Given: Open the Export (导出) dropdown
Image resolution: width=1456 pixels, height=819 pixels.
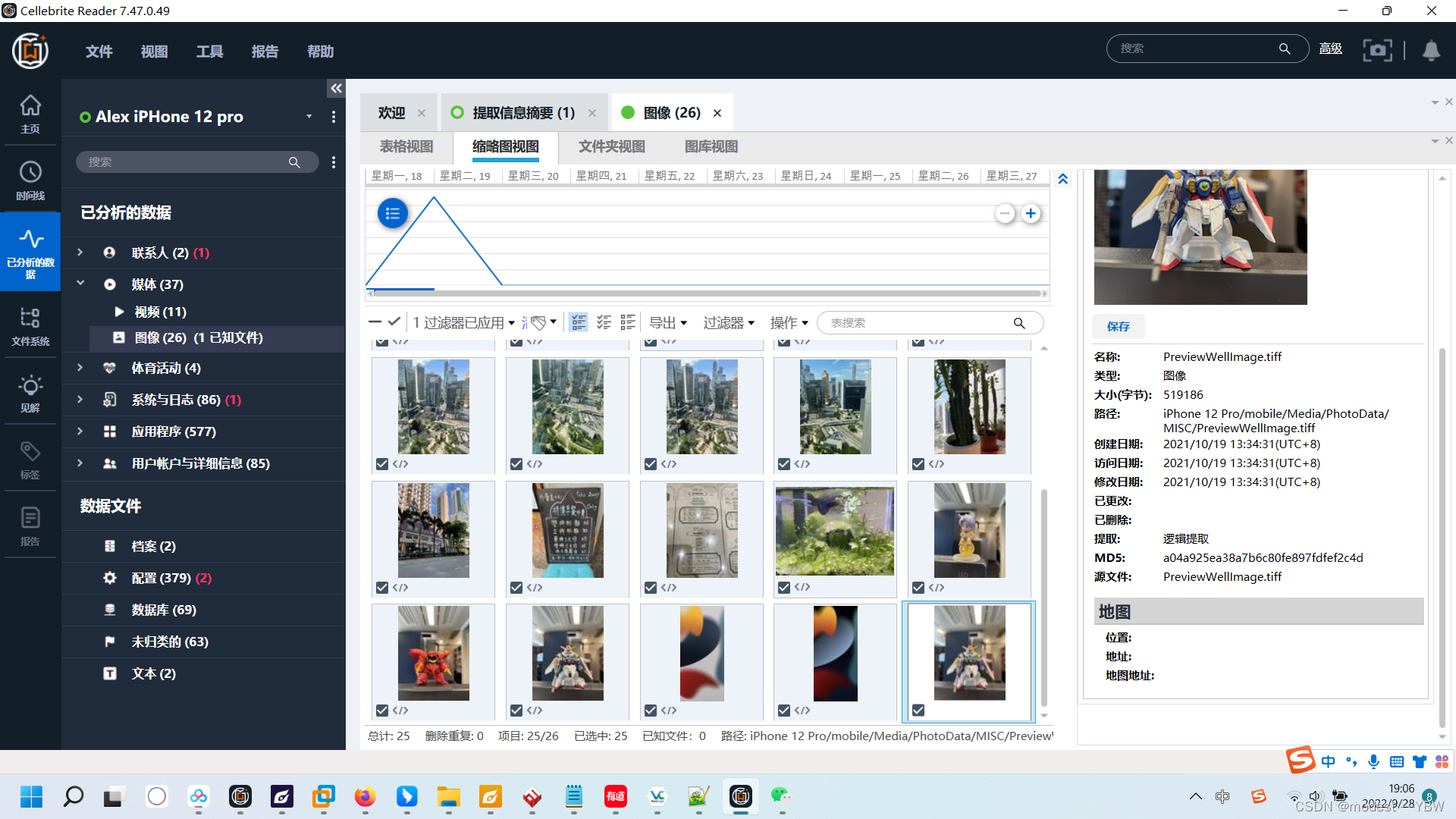Looking at the screenshot, I should [x=667, y=323].
